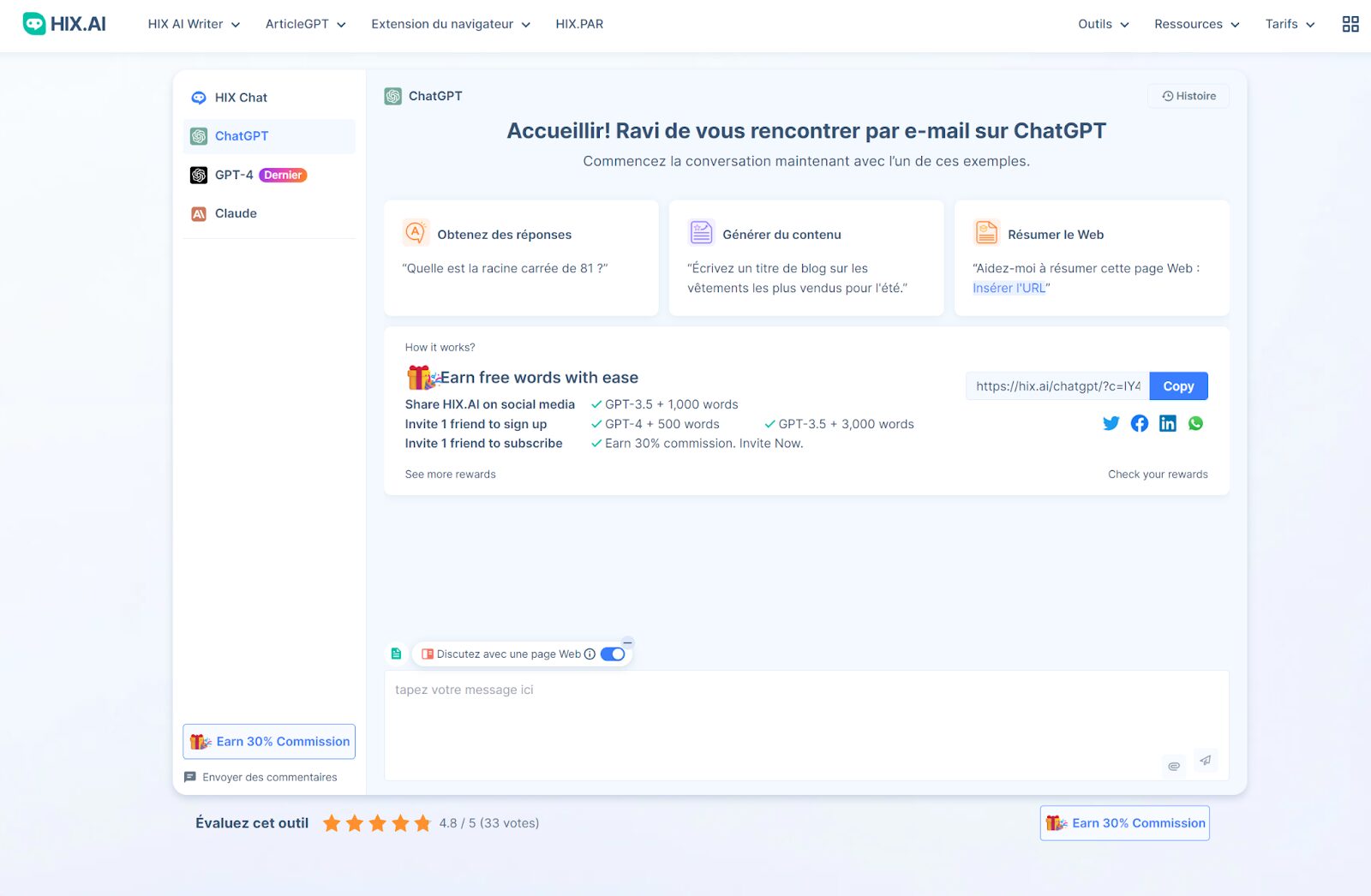
Task: Switch to GPT-4 in sidebar
Action: (269, 175)
